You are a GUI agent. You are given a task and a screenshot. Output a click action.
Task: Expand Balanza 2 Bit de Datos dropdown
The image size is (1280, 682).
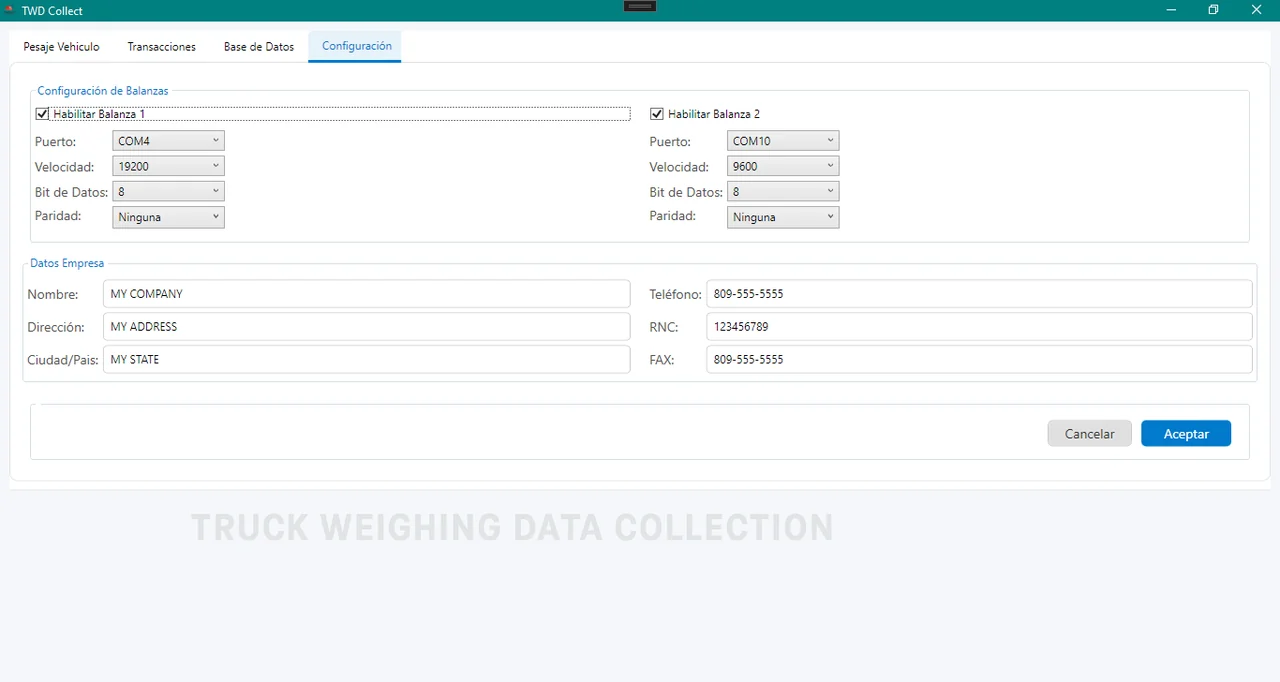pos(783,191)
